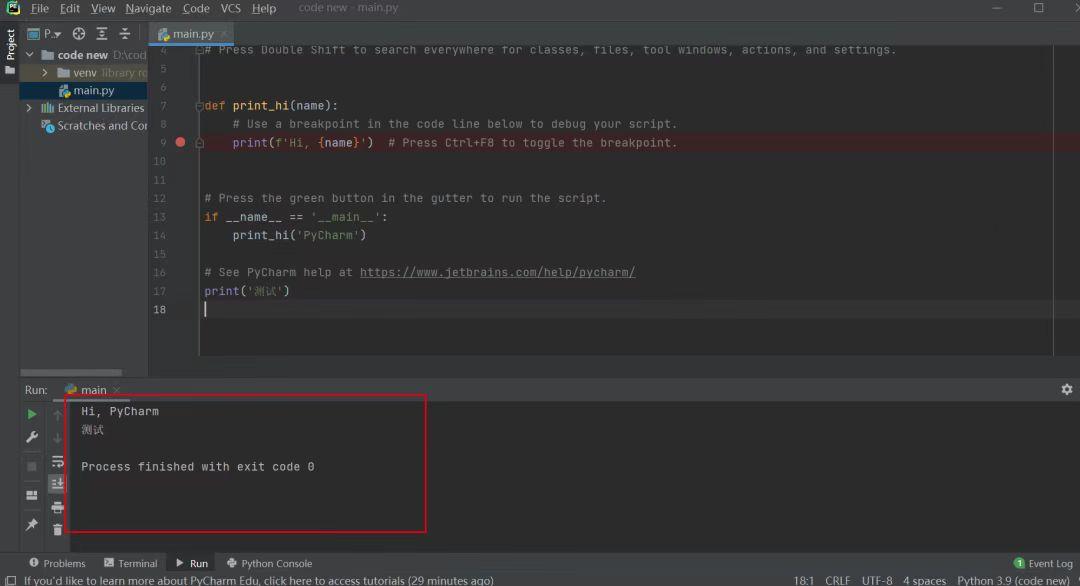Viewport: 1080px width, 586px height.
Task: Open the Code menu
Action: (196, 8)
